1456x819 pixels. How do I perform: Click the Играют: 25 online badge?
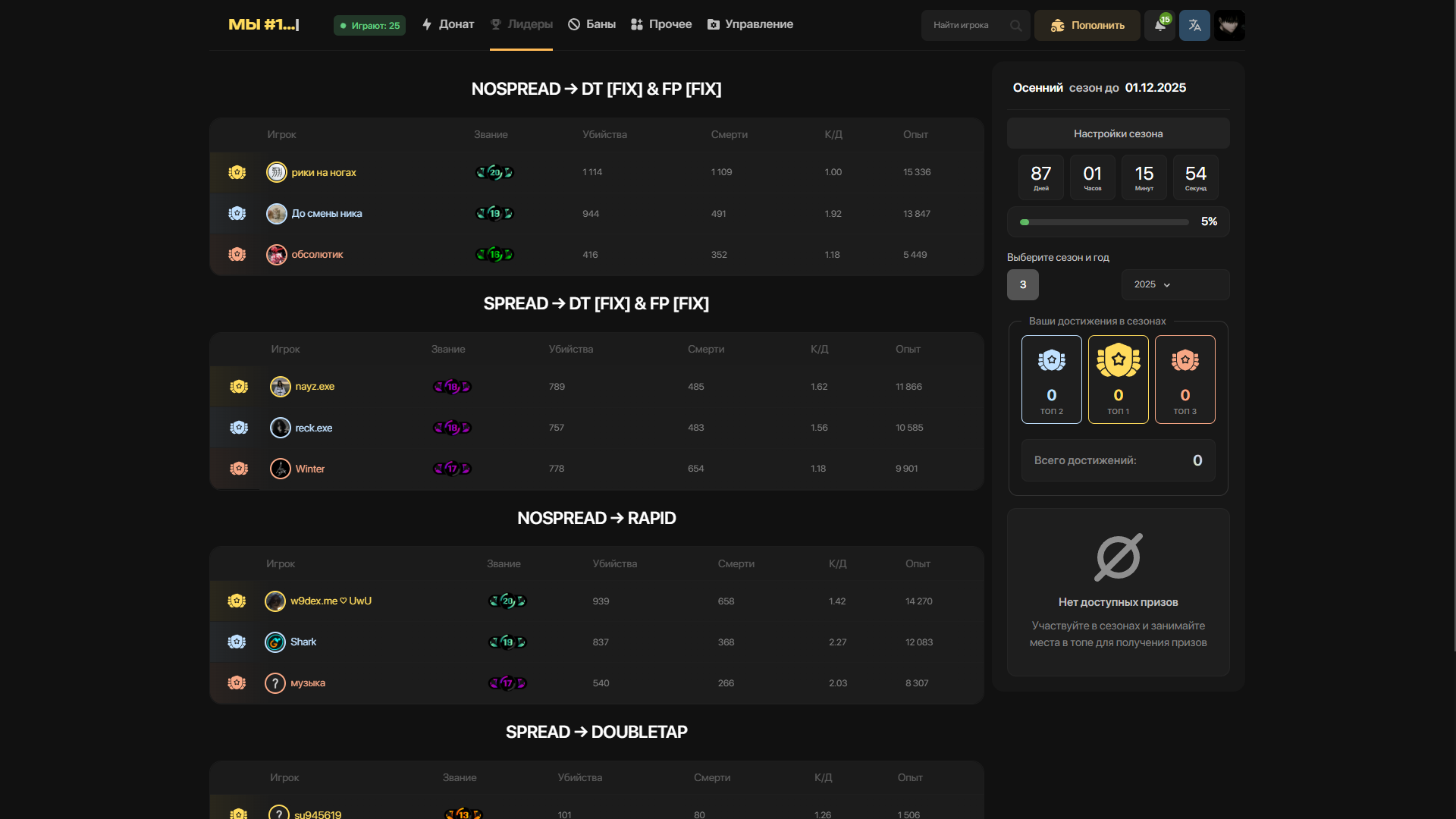point(369,25)
